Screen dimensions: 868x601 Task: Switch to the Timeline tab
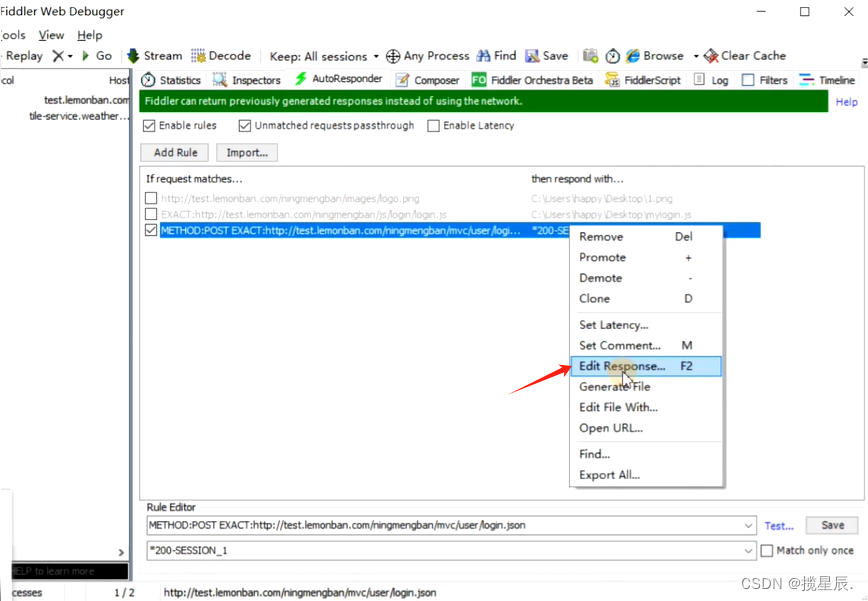[x=828, y=80]
